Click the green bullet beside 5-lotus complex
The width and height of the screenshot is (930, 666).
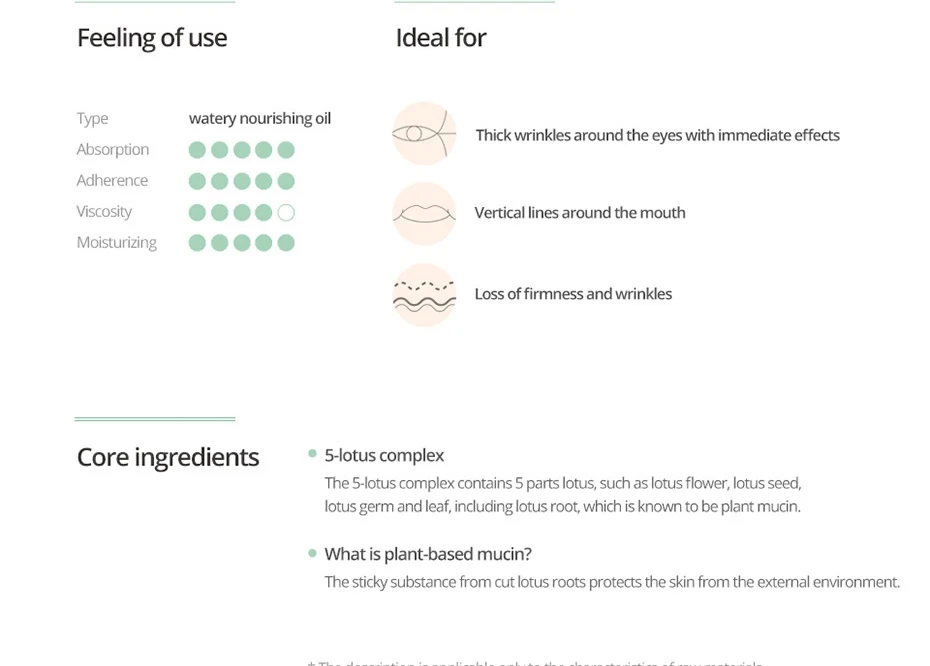313,454
